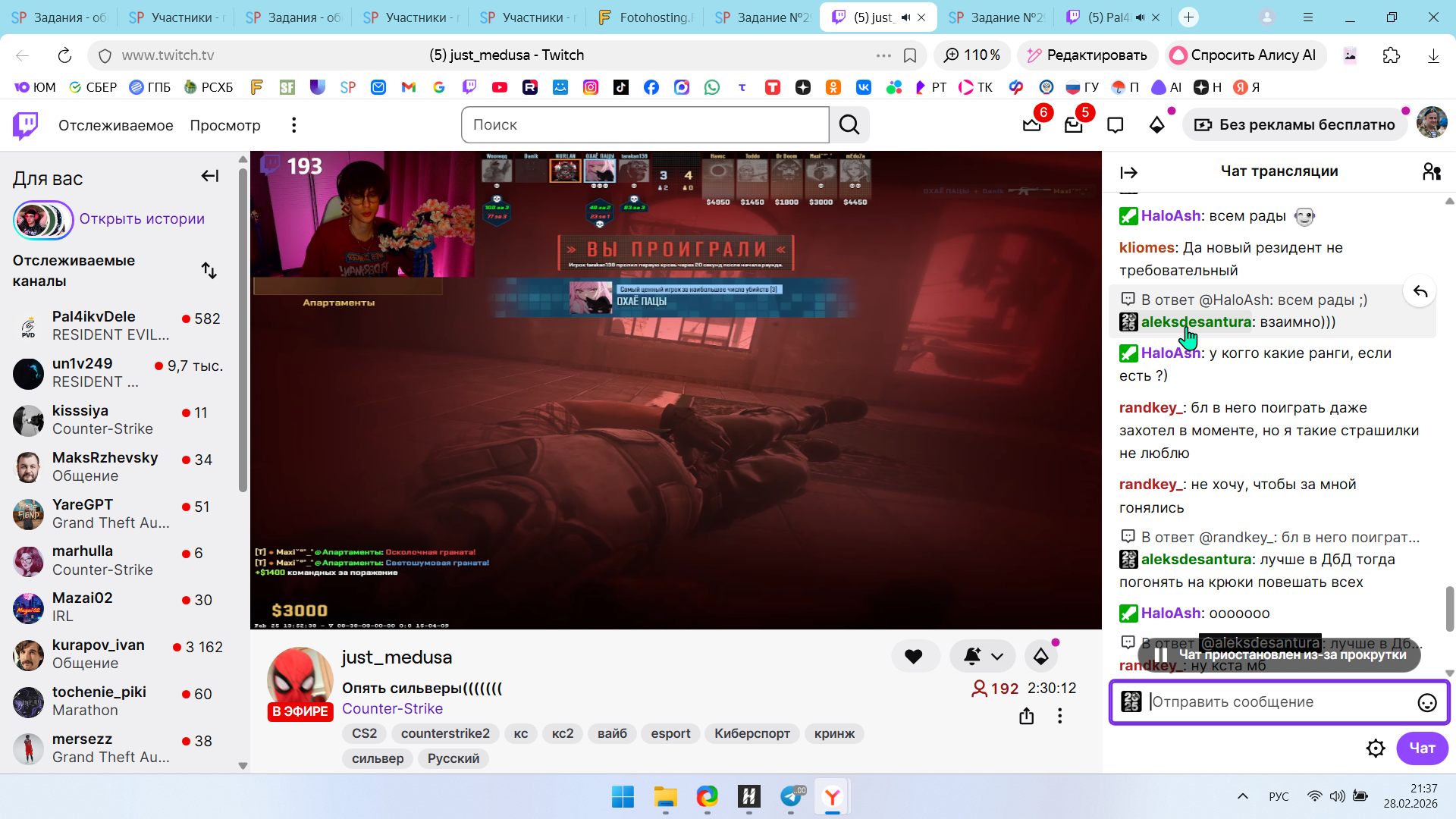Open the three-dot menu beside Просмотр

(x=293, y=125)
